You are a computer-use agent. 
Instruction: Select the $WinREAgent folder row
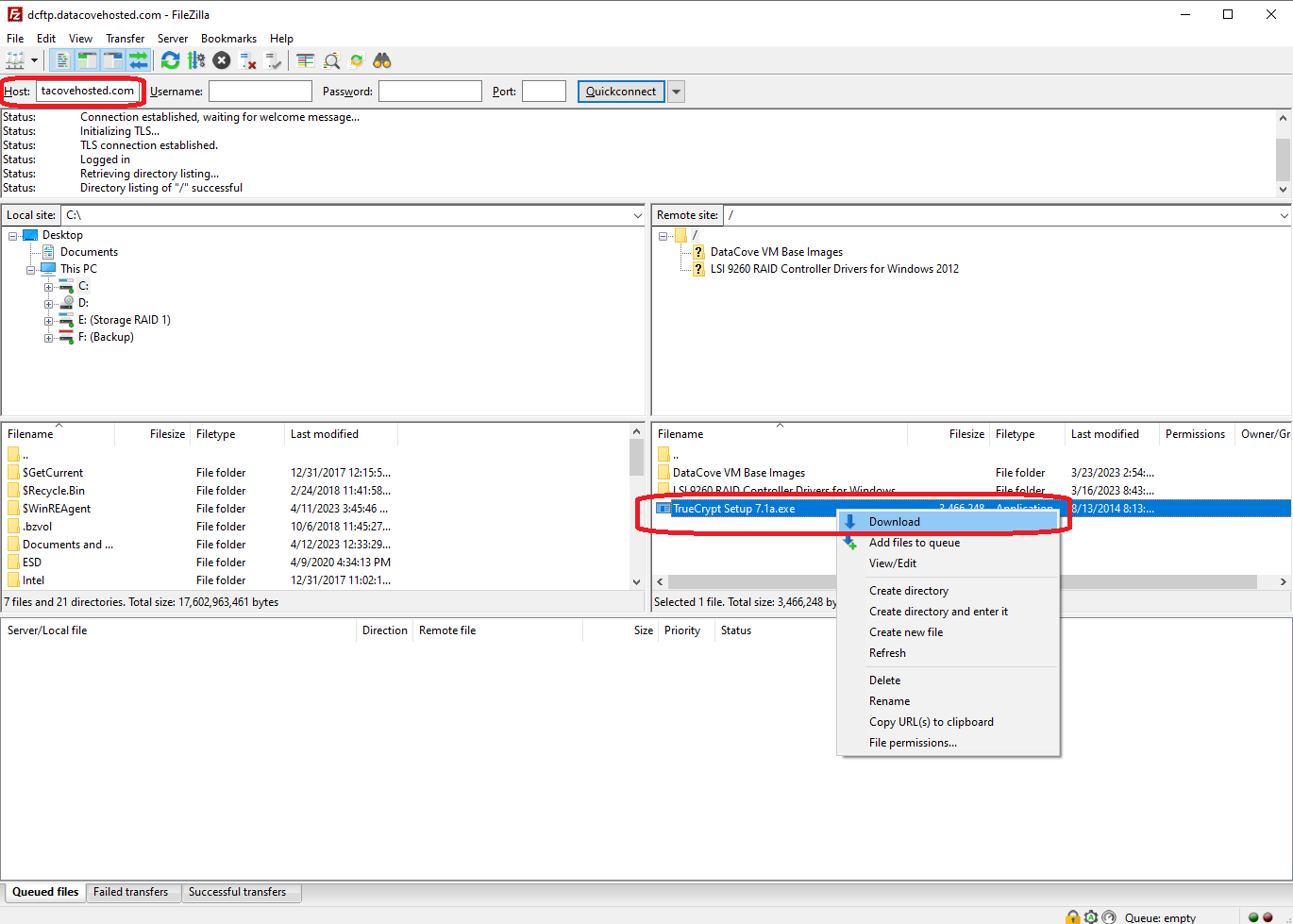tap(316, 509)
